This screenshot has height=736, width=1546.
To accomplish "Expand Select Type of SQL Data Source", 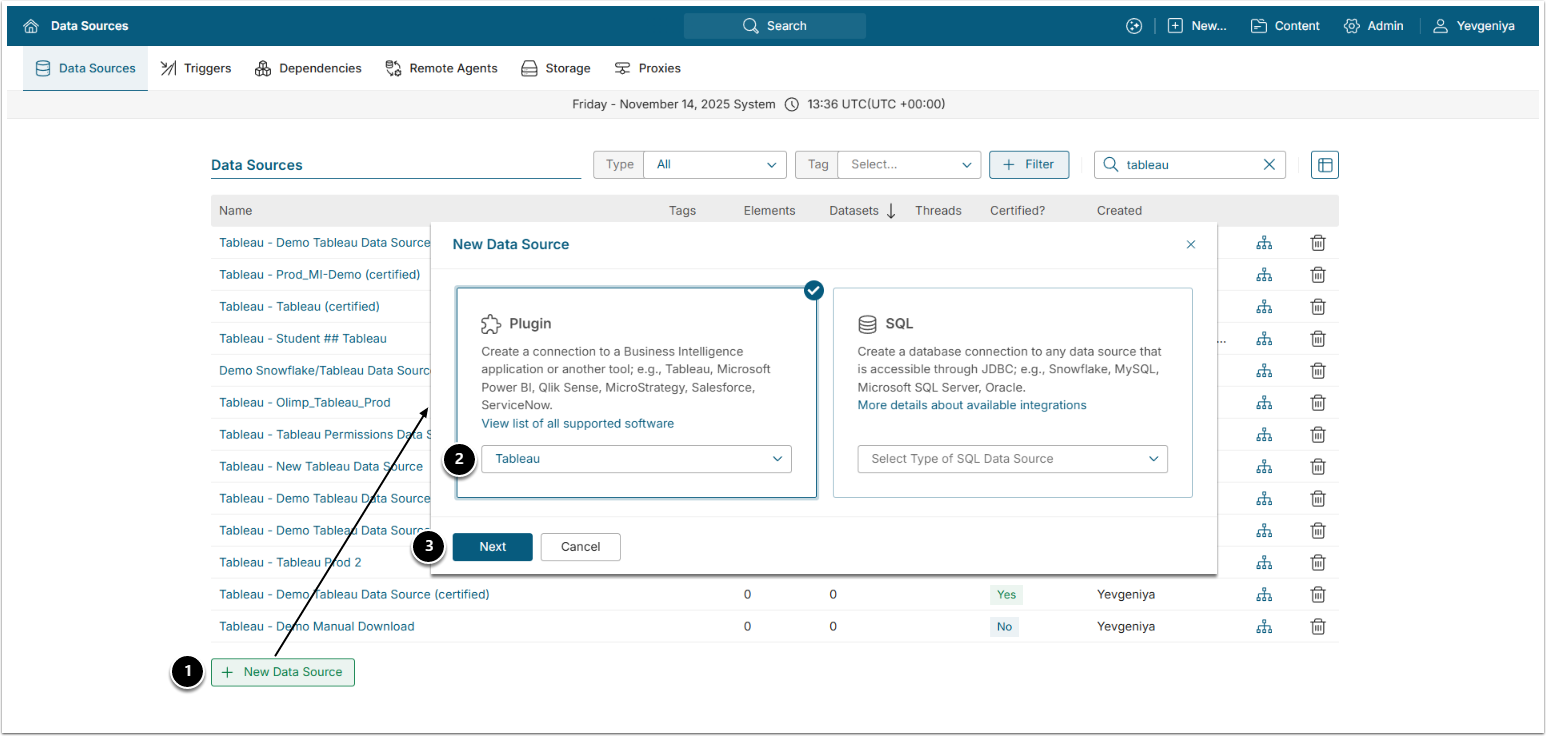I will [1012, 459].
